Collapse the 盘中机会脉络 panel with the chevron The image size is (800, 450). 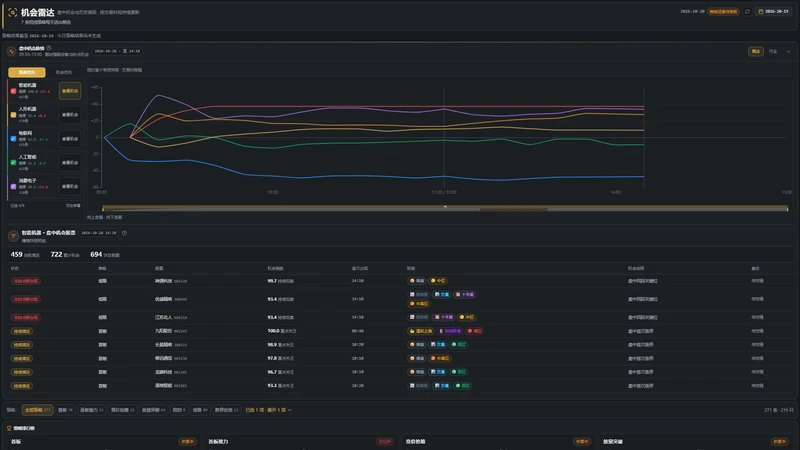[x=788, y=52]
